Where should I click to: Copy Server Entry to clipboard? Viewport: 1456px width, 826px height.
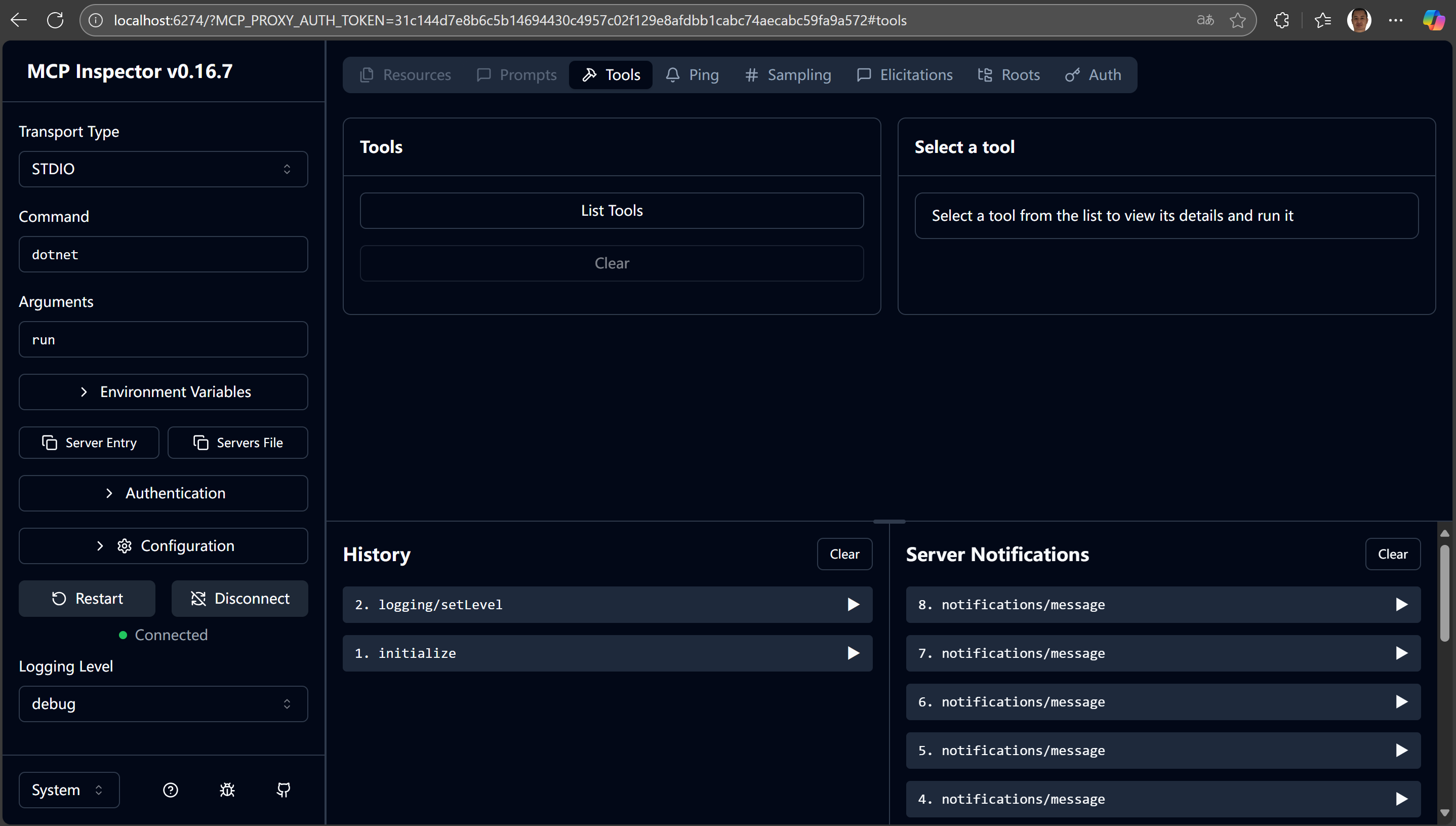point(89,443)
